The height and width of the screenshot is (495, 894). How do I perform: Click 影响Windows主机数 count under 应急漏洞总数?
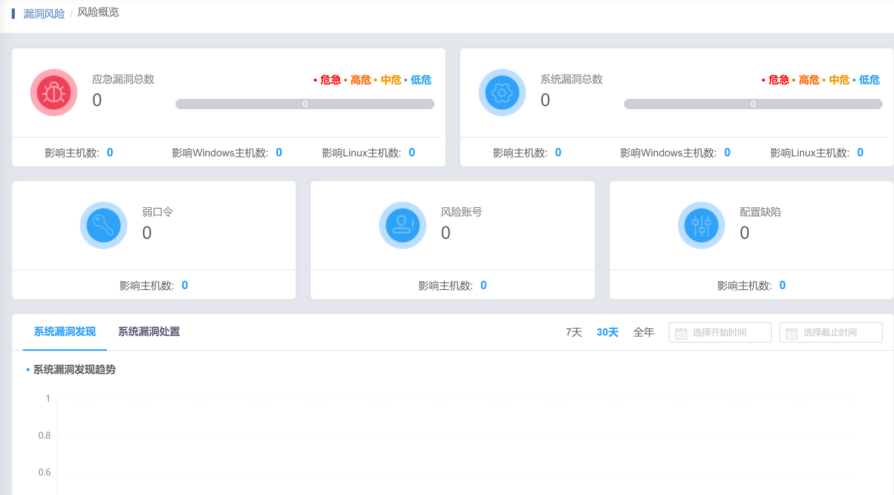279,152
